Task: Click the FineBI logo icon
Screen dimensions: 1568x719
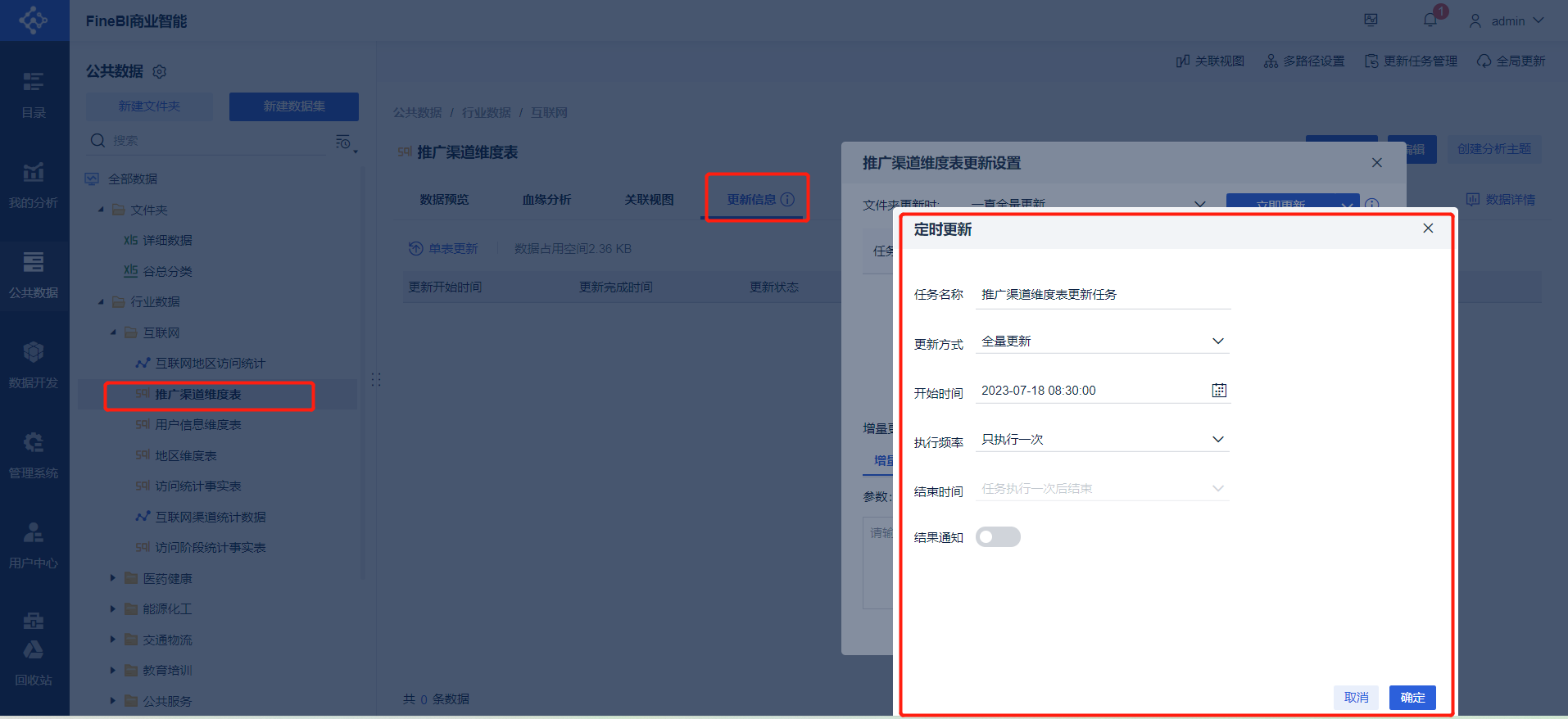Action: pyautogui.click(x=34, y=20)
